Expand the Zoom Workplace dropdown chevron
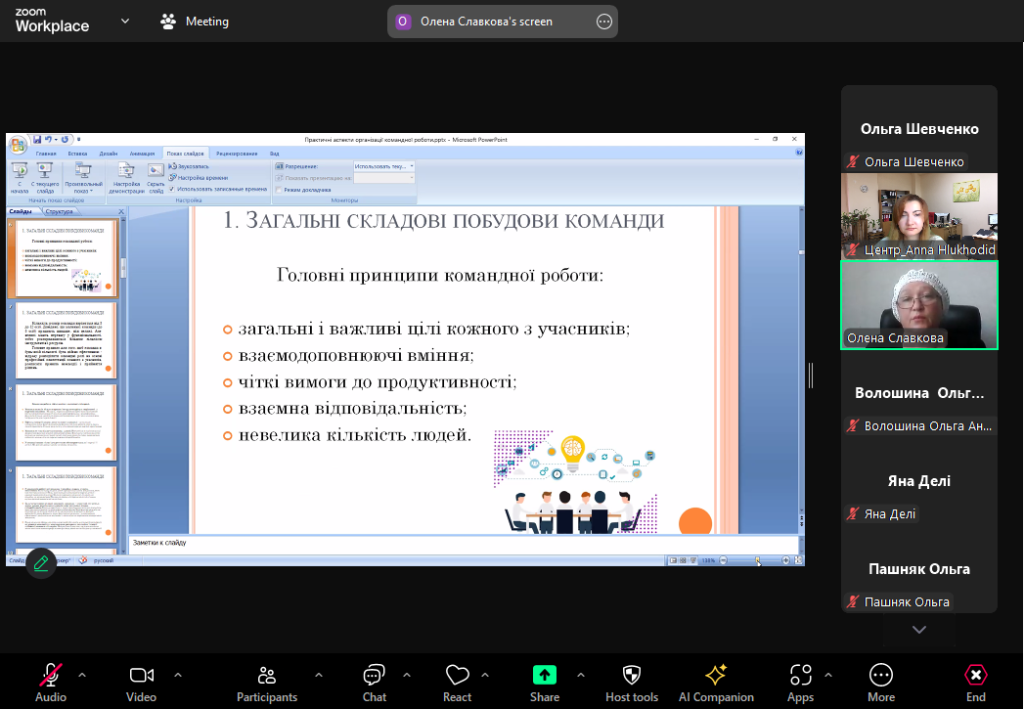This screenshot has width=1024, height=709. pos(125,21)
